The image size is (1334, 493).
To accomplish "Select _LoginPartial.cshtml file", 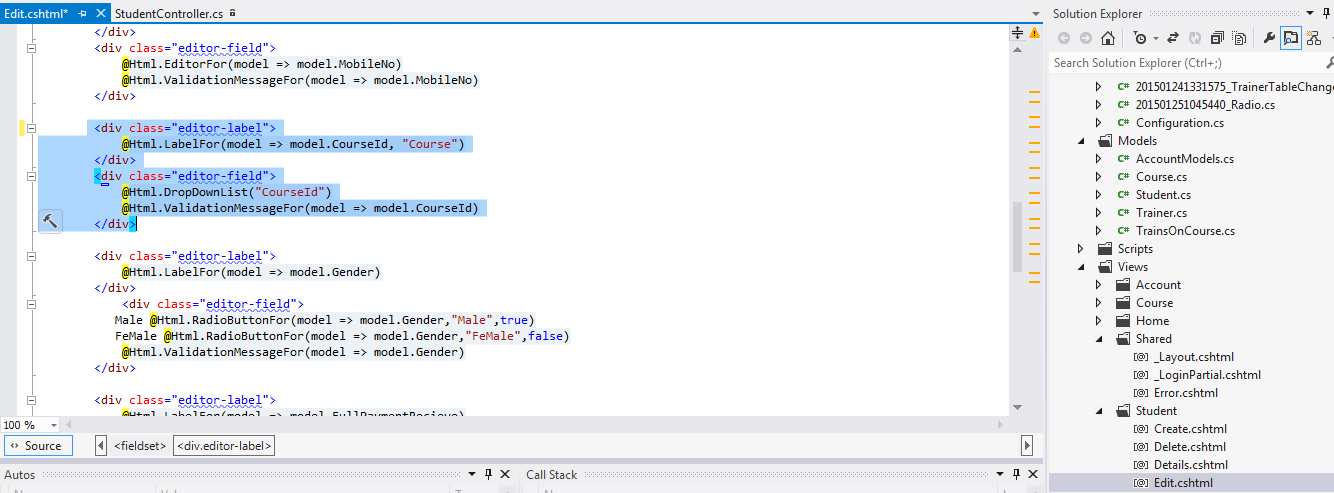I will [x=1207, y=375].
